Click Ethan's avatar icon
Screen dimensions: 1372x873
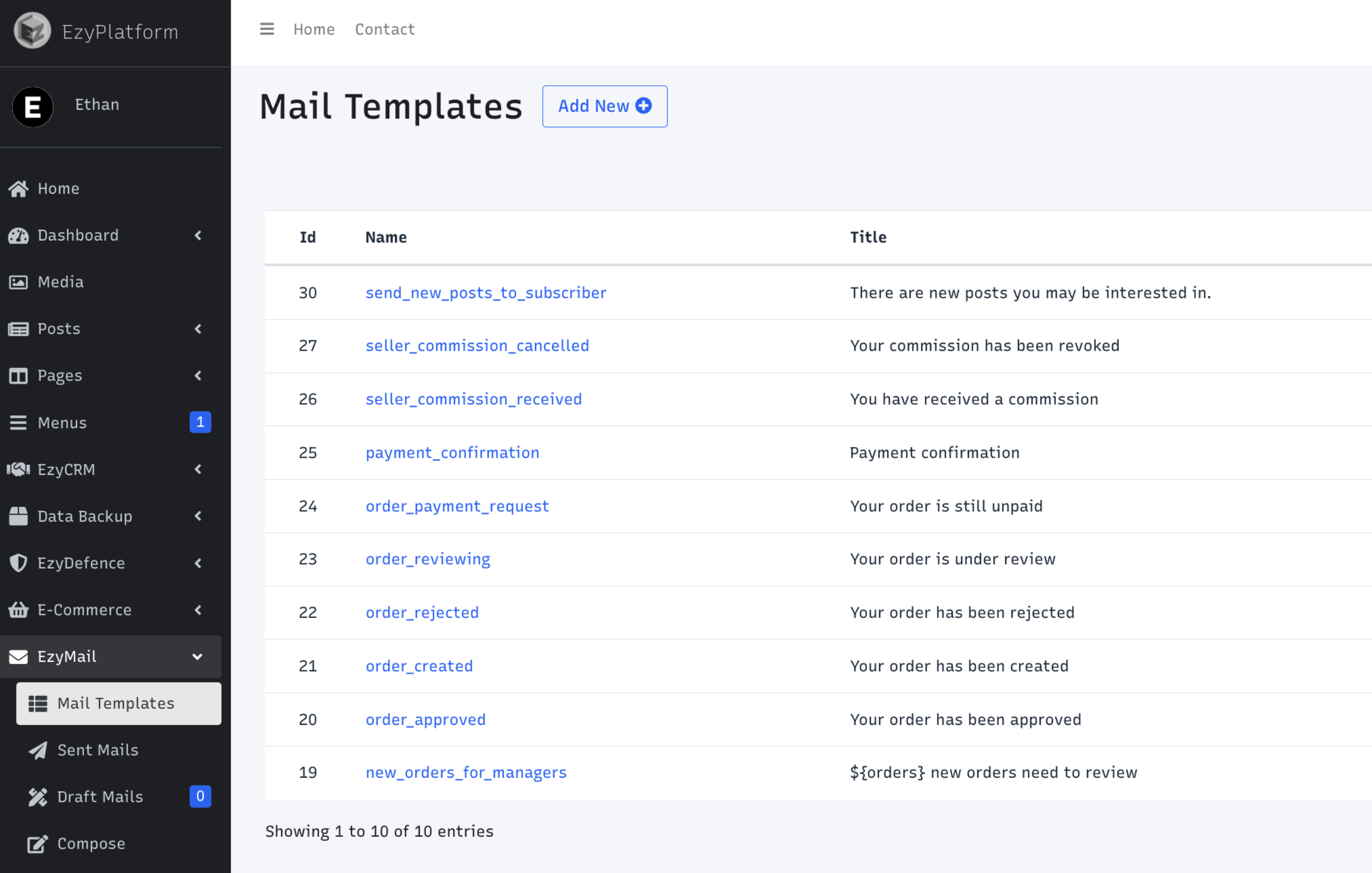pyautogui.click(x=33, y=106)
